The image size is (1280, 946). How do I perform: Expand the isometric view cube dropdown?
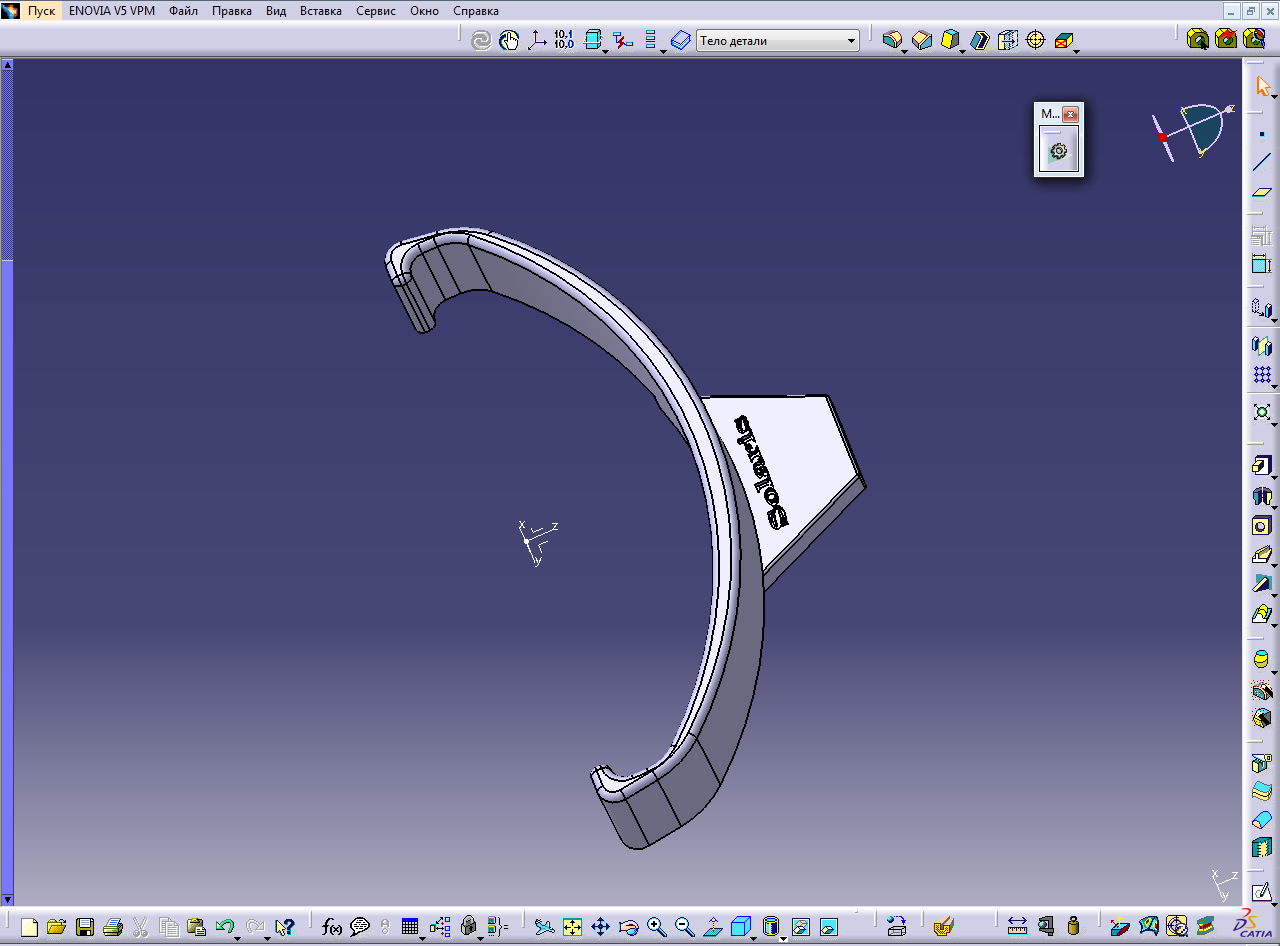click(x=754, y=938)
